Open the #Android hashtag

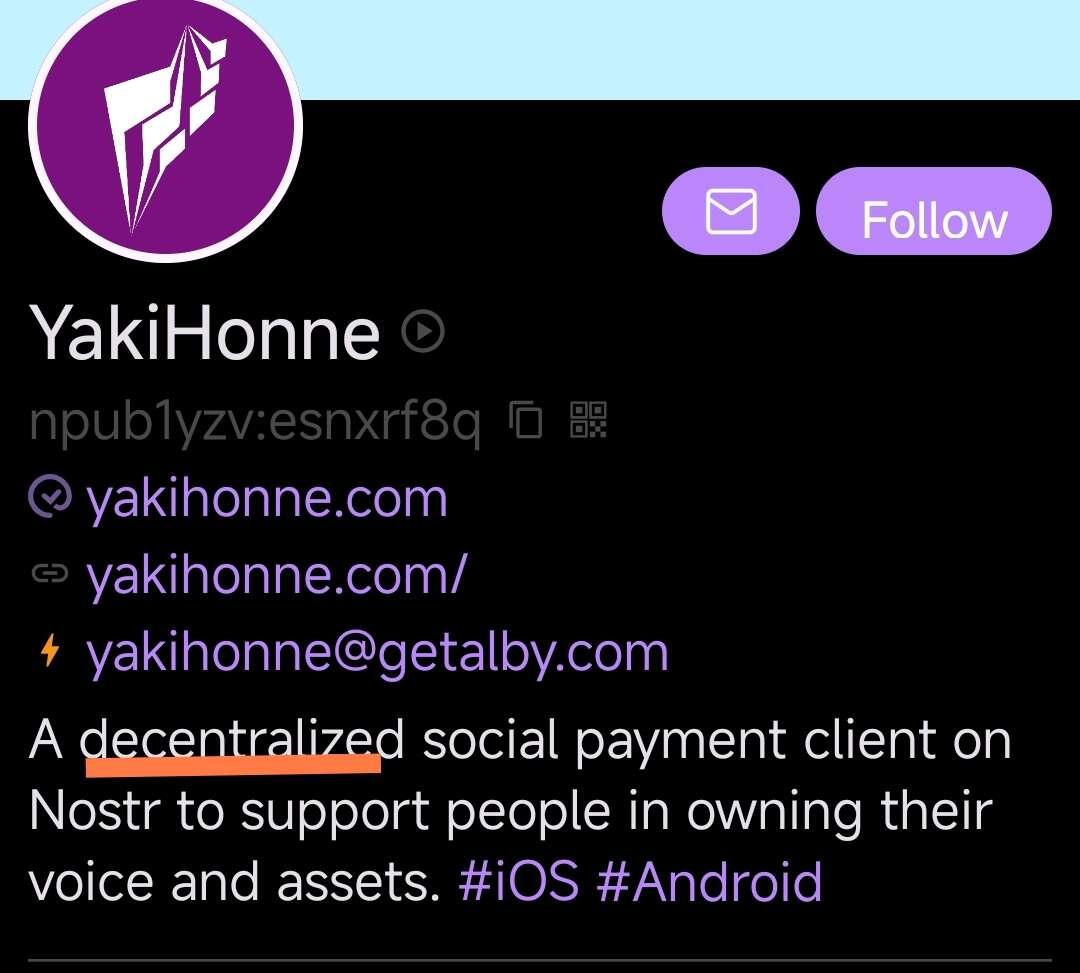pyautogui.click(x=709, y=881)
